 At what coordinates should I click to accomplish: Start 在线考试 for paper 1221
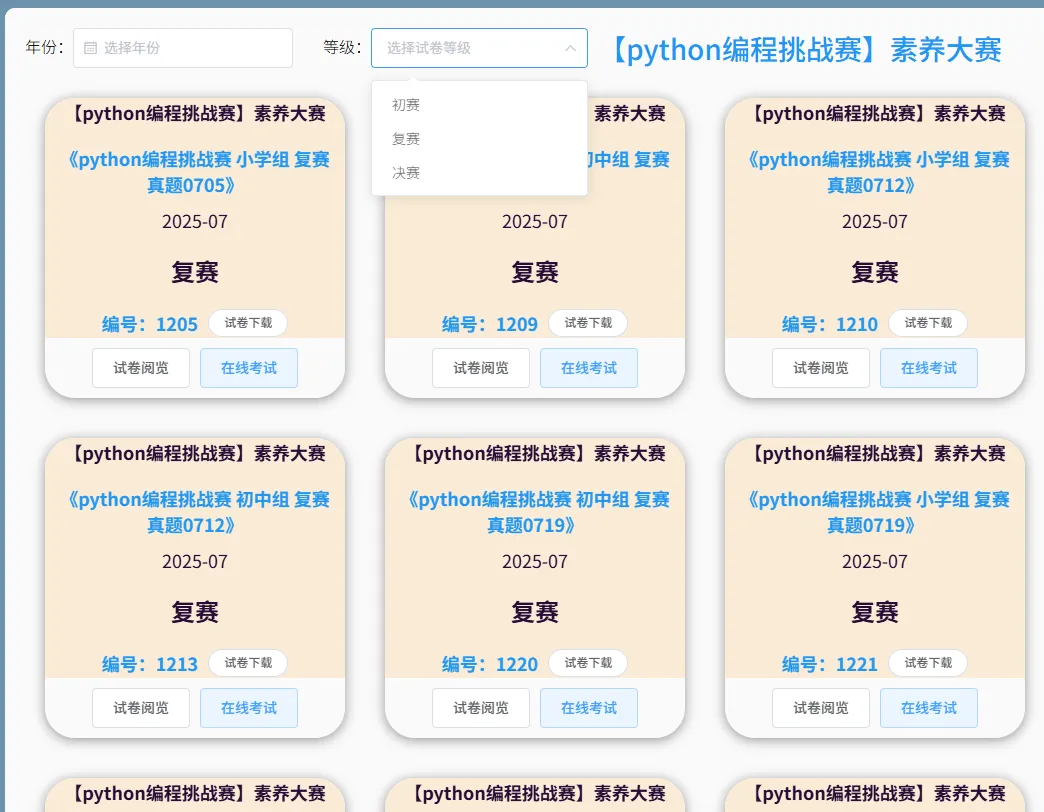click(928, 707)
